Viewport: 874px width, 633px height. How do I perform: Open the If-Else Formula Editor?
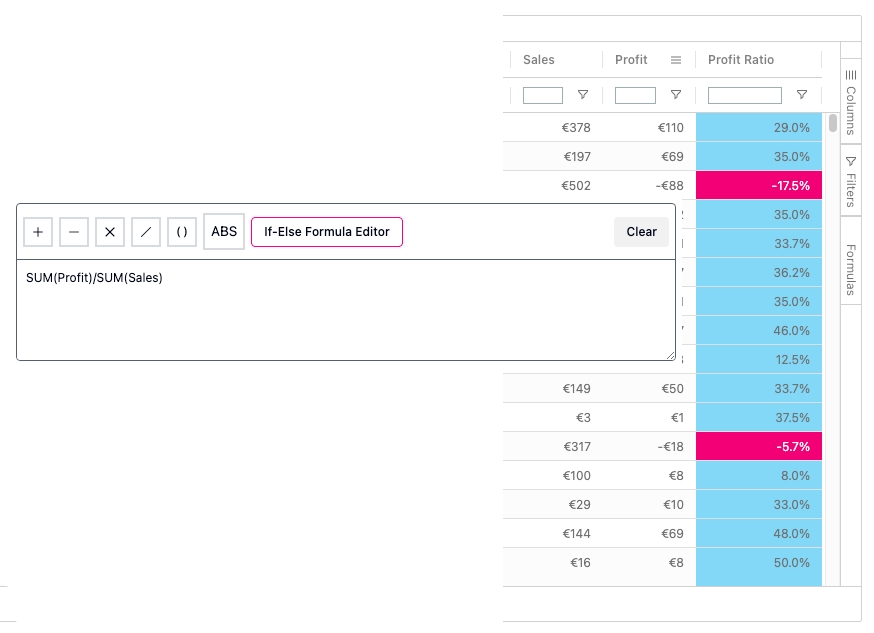coord(326,232)
